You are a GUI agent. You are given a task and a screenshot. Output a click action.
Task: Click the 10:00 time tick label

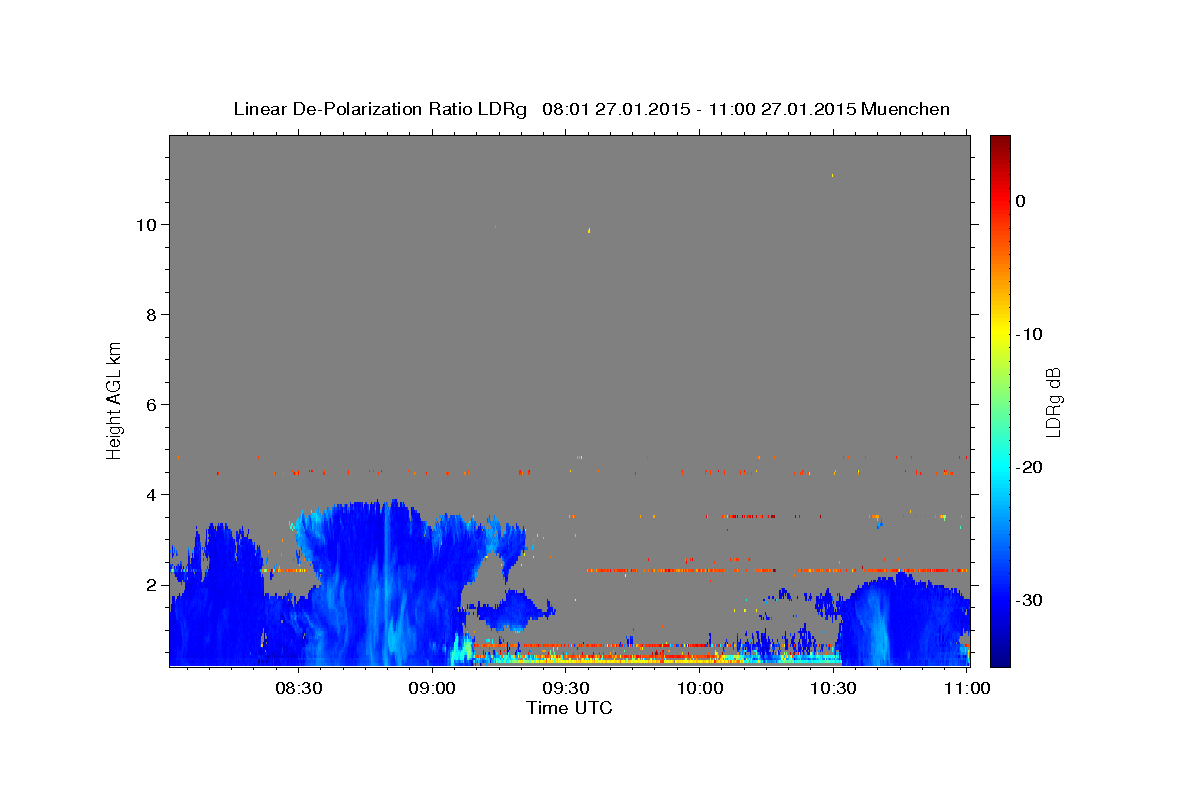coord(700,688)
